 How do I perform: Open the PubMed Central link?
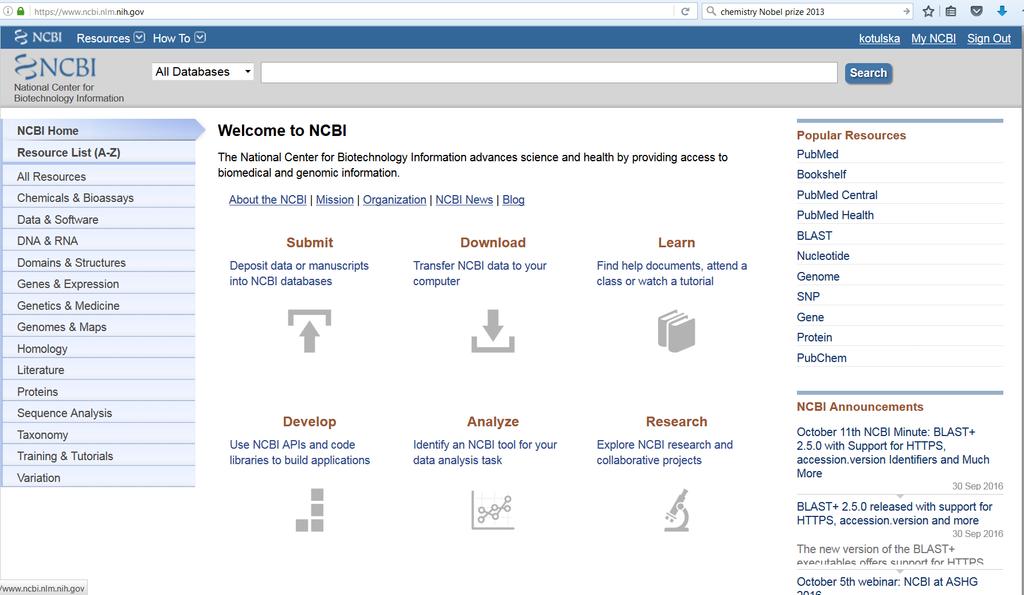(x=837, y=195)
